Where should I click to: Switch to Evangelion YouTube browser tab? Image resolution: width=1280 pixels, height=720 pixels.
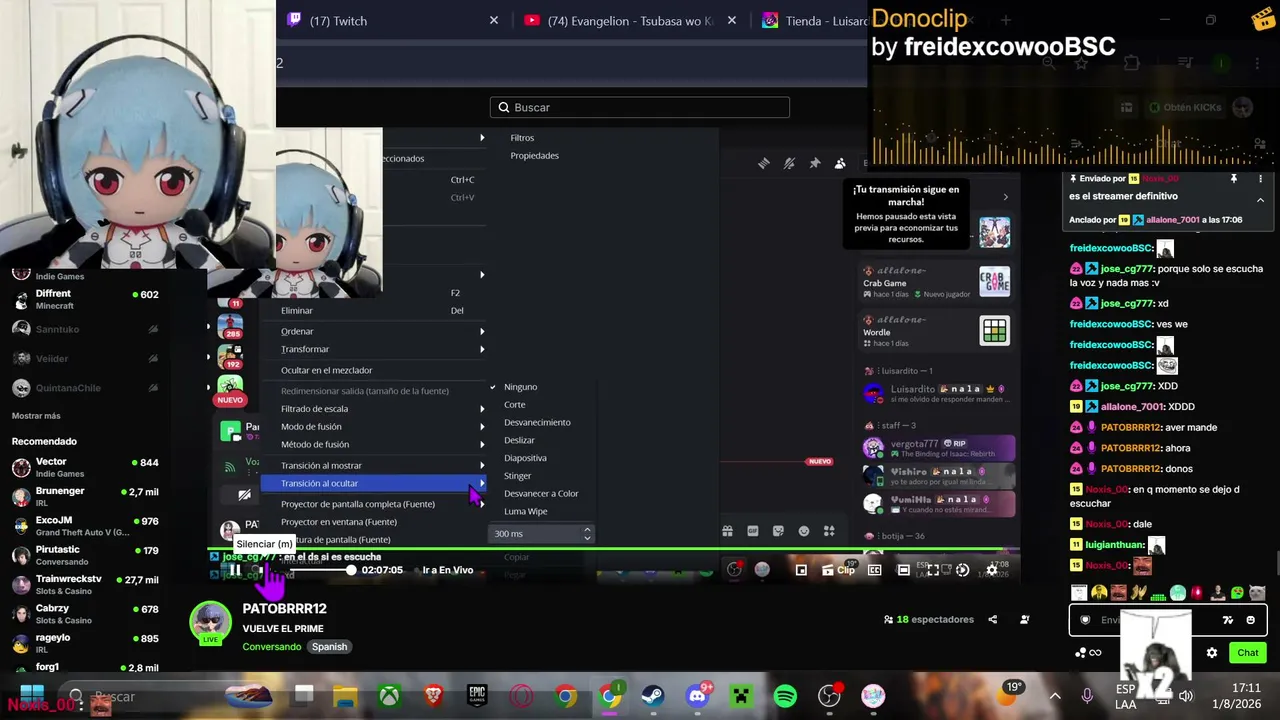coord(630,21)
